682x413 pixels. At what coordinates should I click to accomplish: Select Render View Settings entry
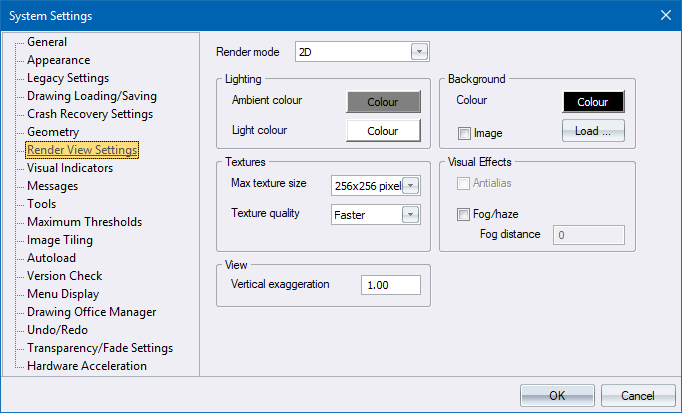coord(82,150)
